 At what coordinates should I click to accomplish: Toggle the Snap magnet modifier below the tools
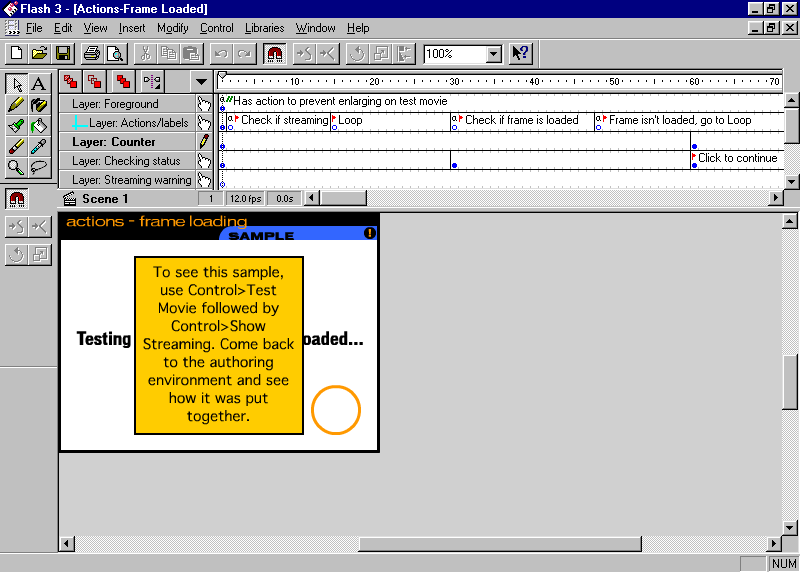pos(17,199)
